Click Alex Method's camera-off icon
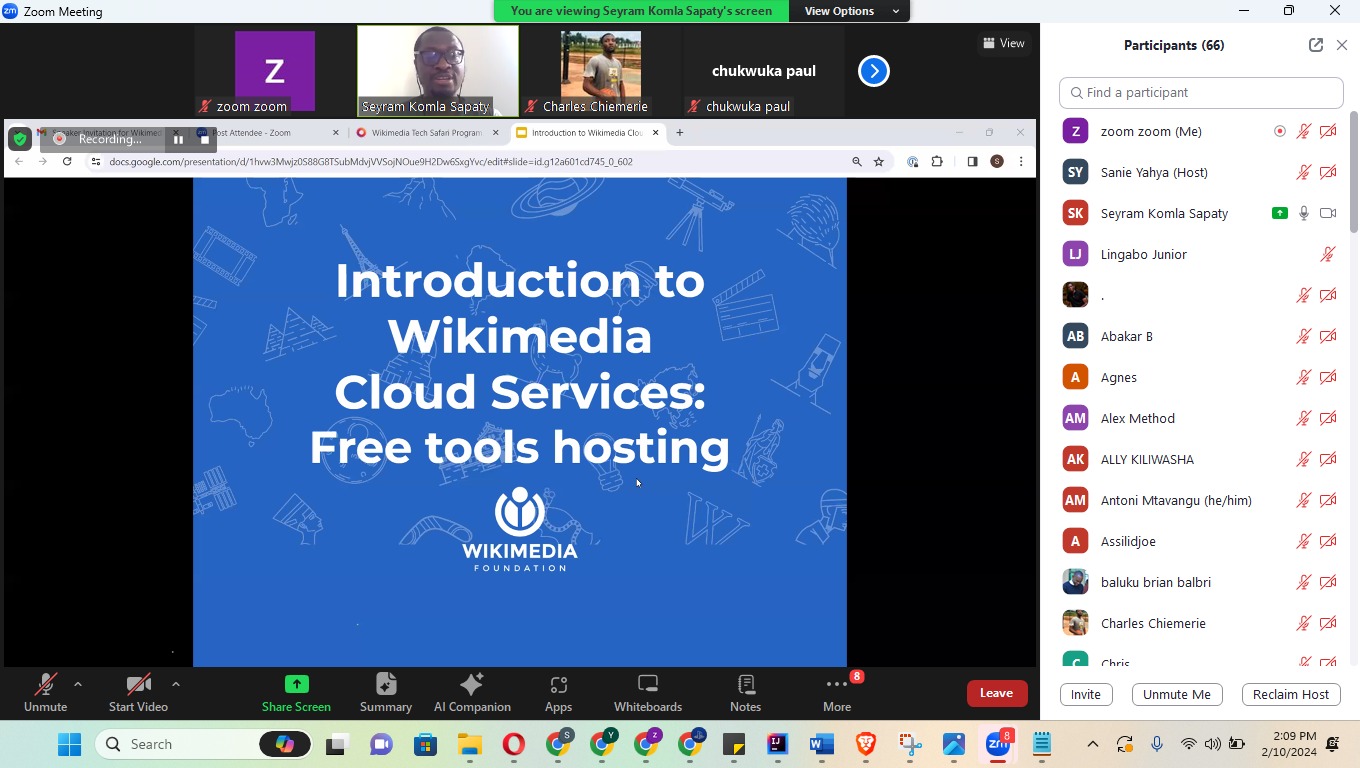This screenshot has width=1360, height=768. pos(1328,418)
